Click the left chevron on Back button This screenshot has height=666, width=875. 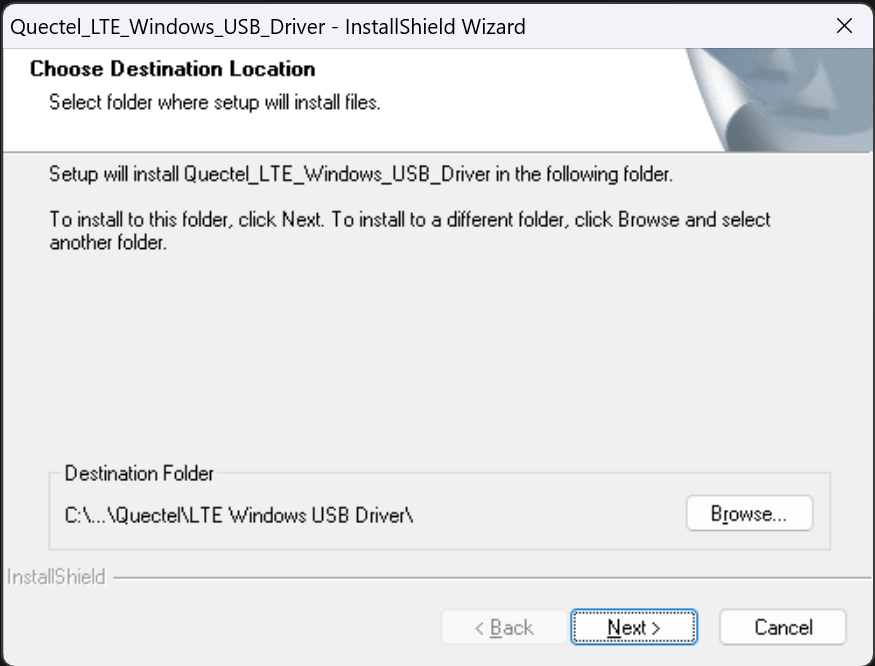pyautogui.click(x=479, y=628)
